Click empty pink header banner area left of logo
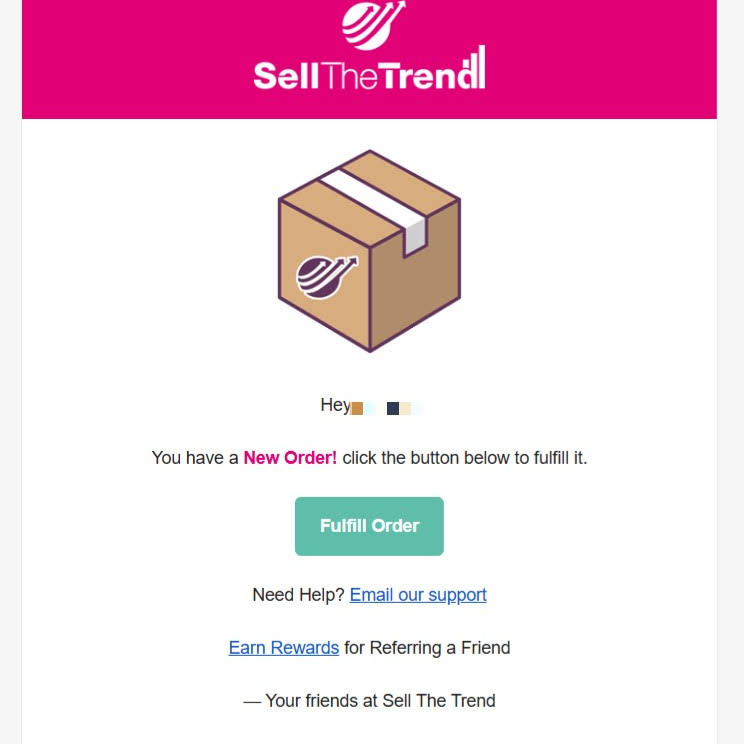The image size is (744, 744). [138, 57]
